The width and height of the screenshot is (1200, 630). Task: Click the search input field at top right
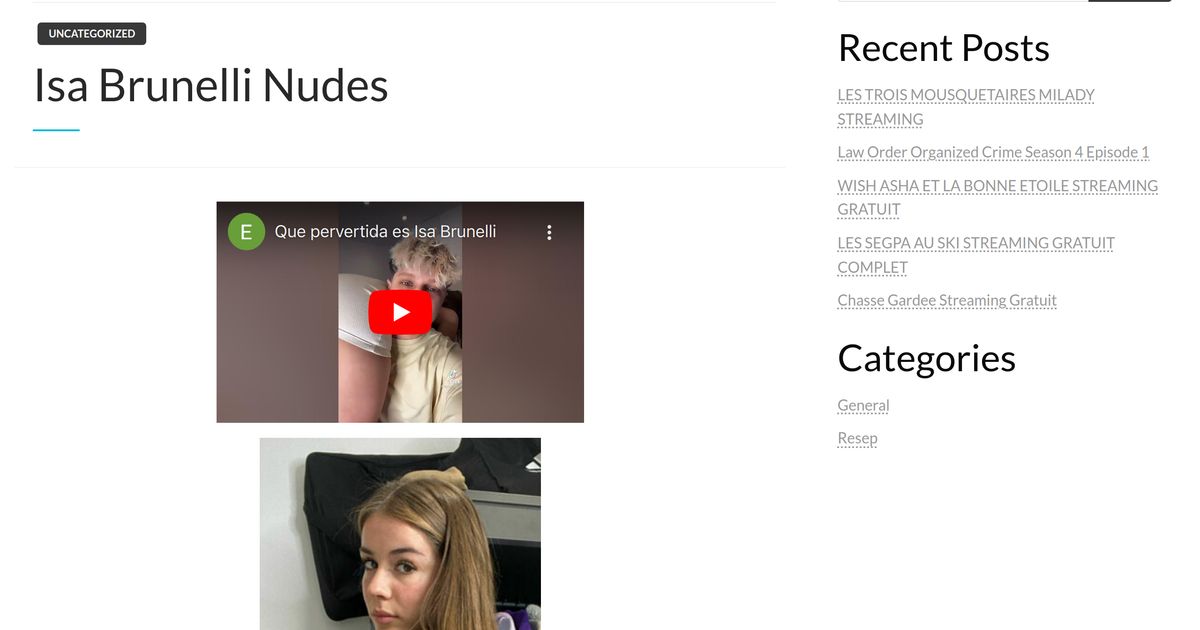962,1
